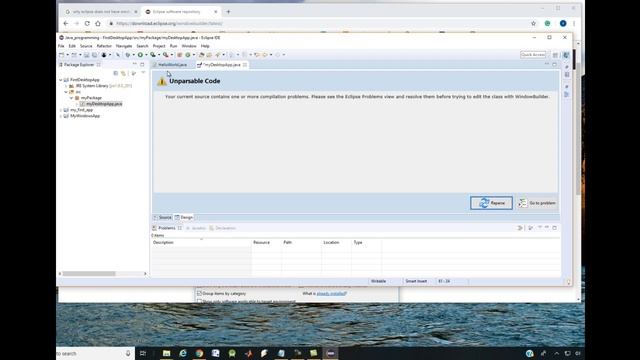Open the New icon dropdown arrow
The width and height of the screenshot is (640, 360).
[x=67, y=55]
